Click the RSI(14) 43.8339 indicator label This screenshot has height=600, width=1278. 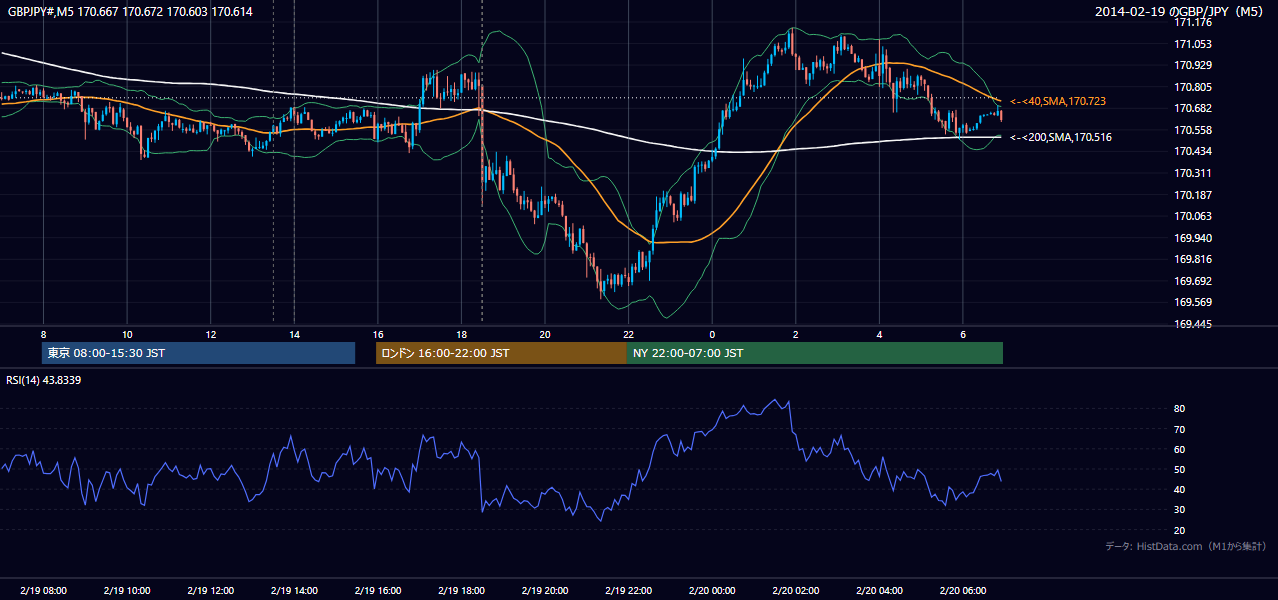44,380
